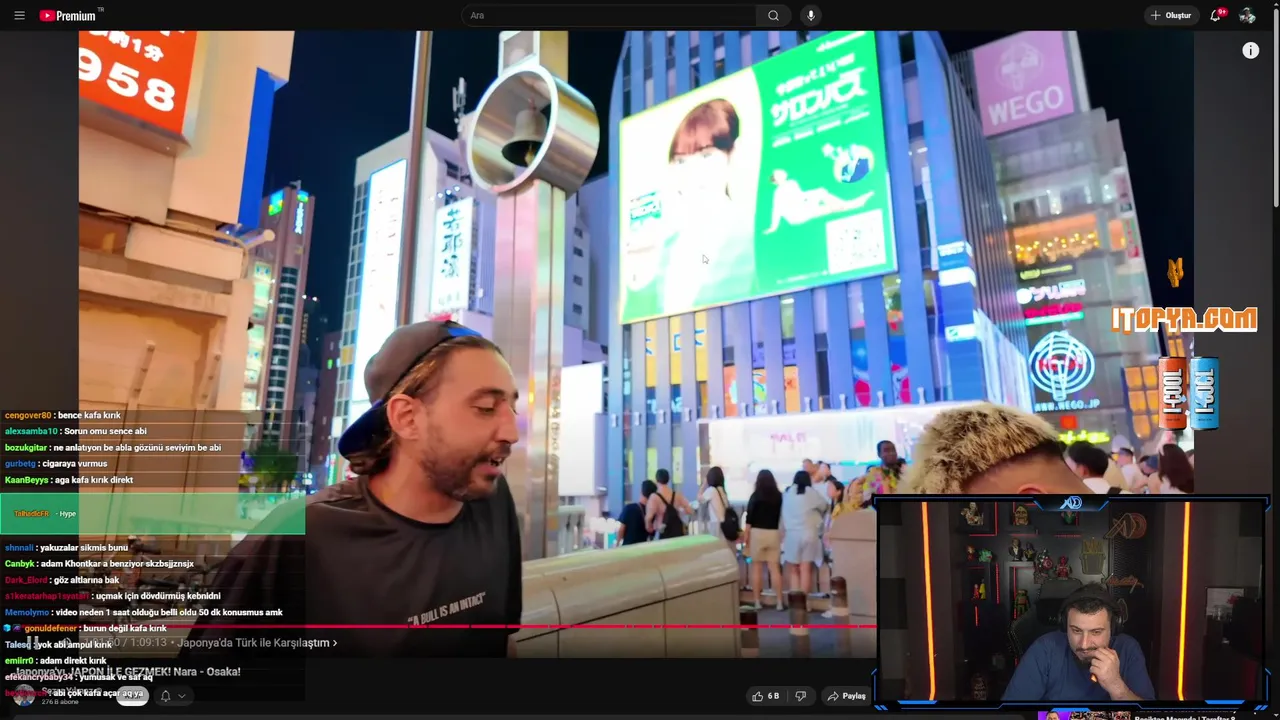Click chat message 'burun değil kafa kırık'
Screen dimensions: 1280x720
click(x=125, y=628)
